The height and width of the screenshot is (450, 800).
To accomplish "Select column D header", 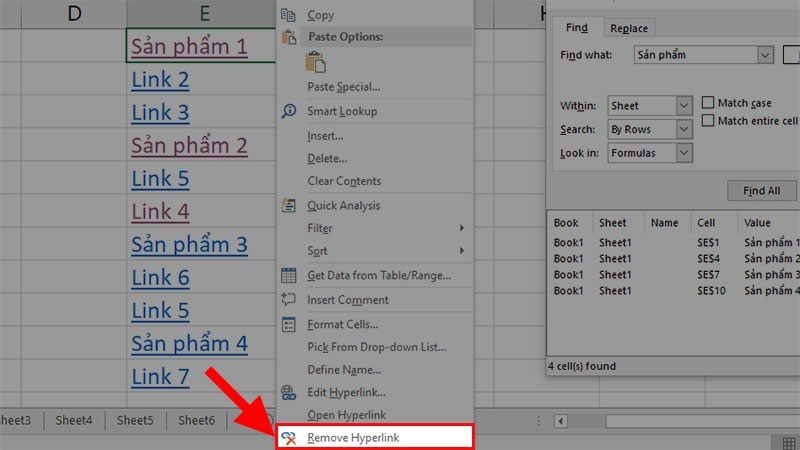I will click(74, 14).
